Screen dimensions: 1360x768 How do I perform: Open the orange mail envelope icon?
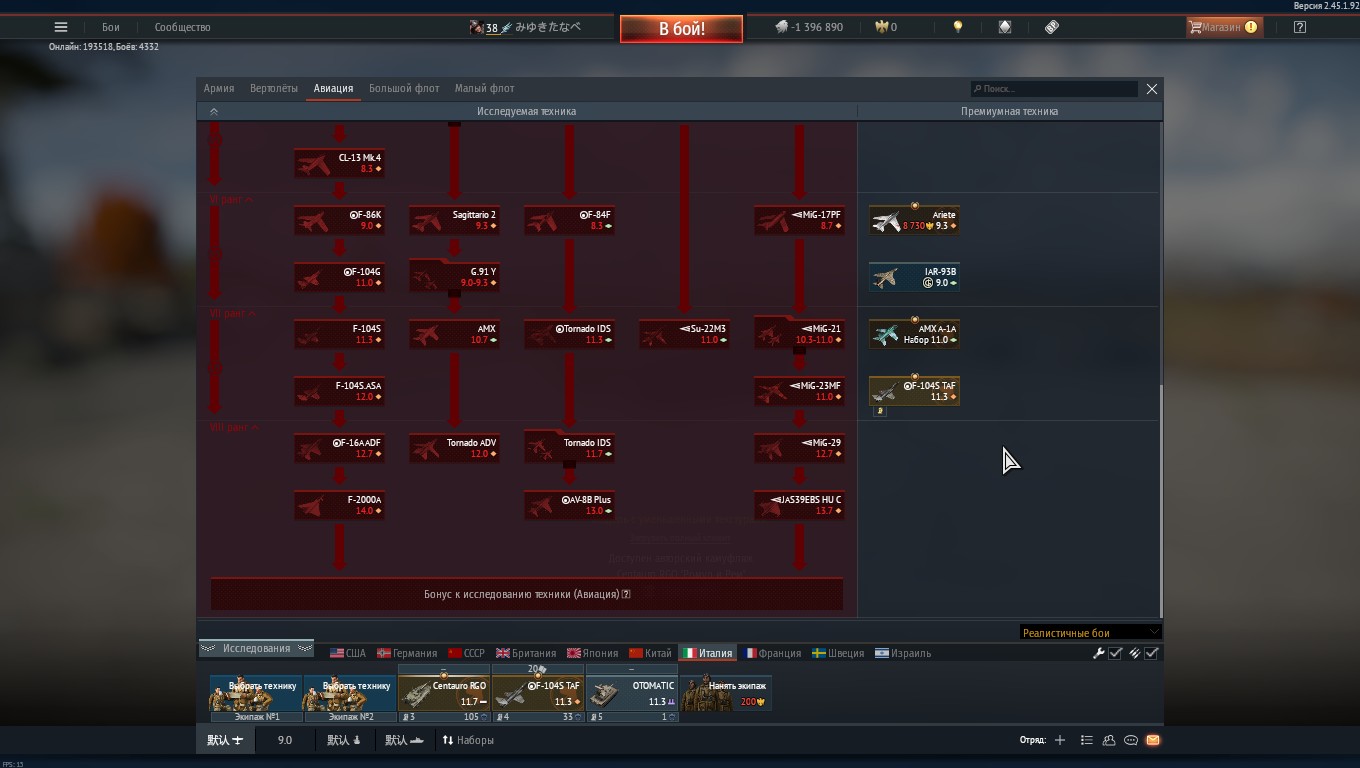(1153, 740)
